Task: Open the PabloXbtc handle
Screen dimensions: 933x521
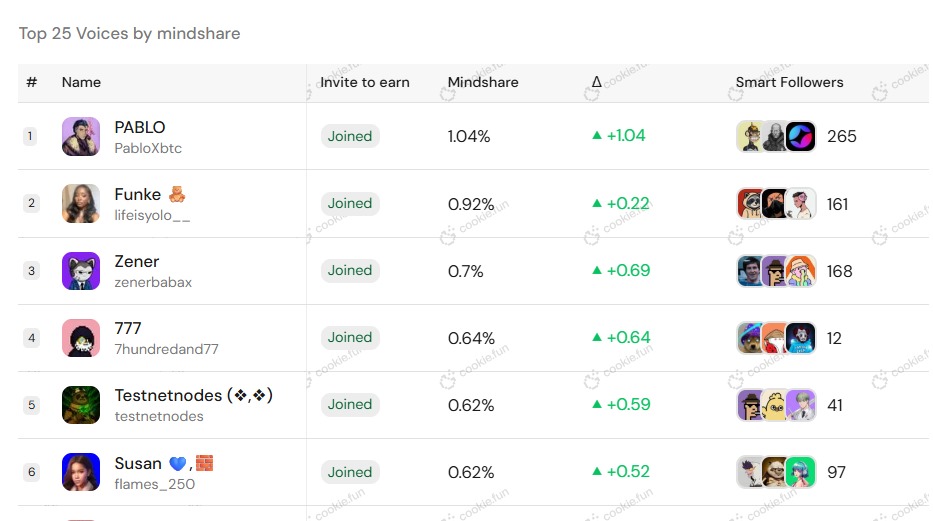Action: (x=148, y=148)
